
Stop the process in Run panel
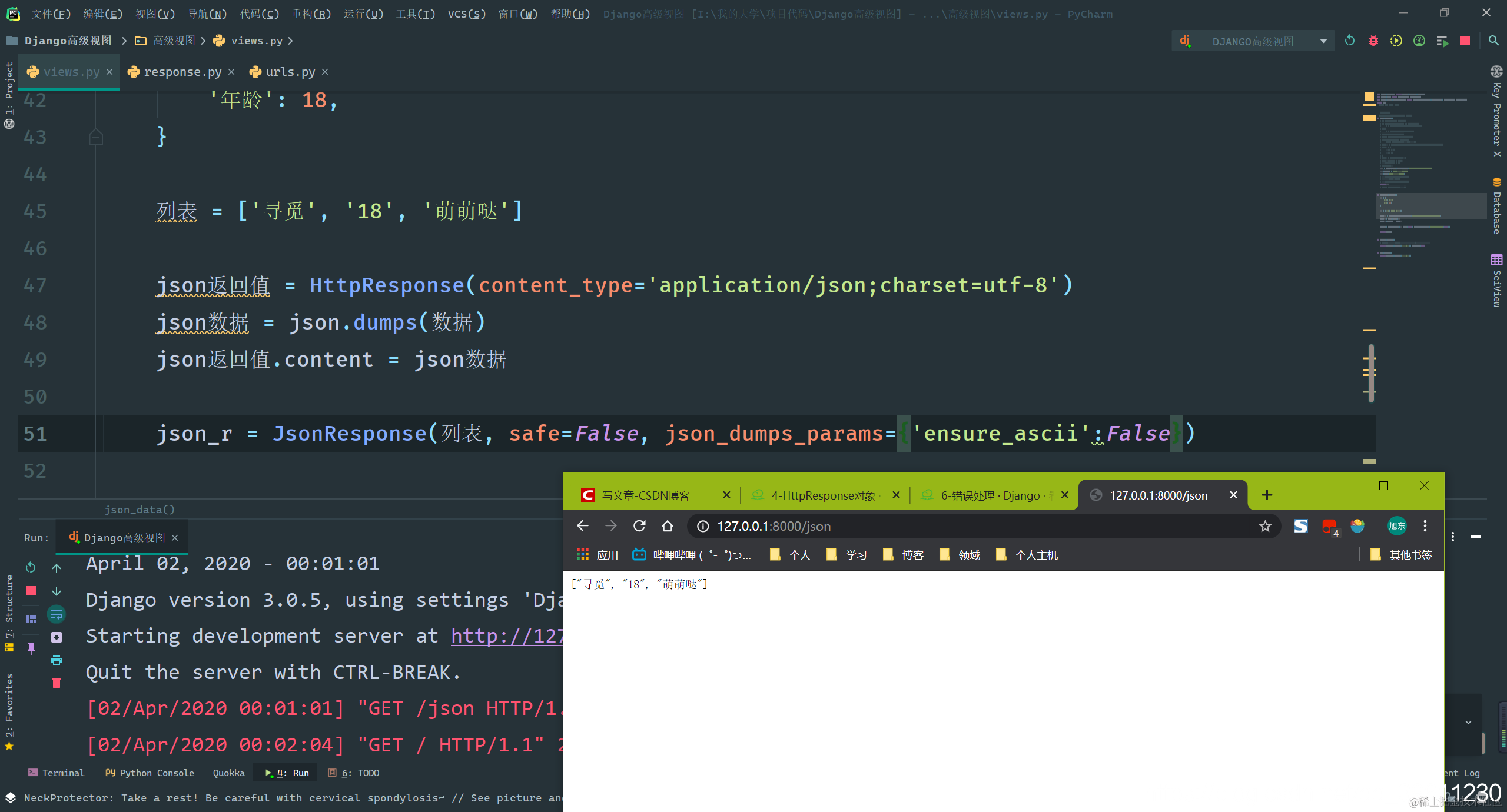pyautogui.click(x=31, y=591)
